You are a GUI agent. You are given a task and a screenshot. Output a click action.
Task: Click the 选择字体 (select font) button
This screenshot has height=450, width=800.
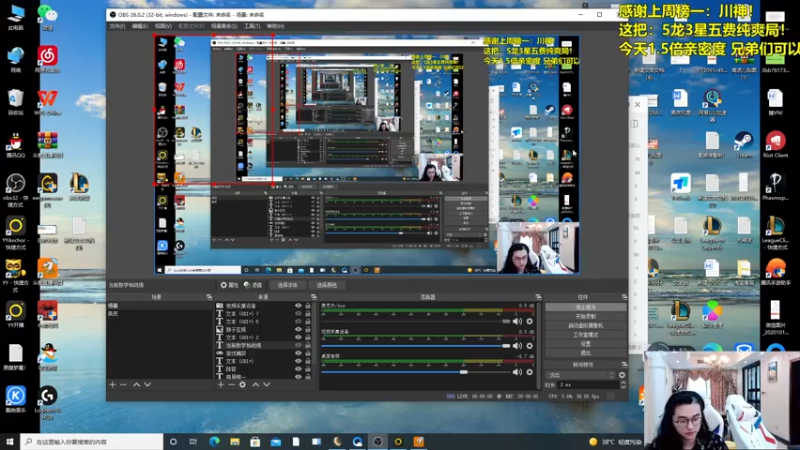click(287, 285)
